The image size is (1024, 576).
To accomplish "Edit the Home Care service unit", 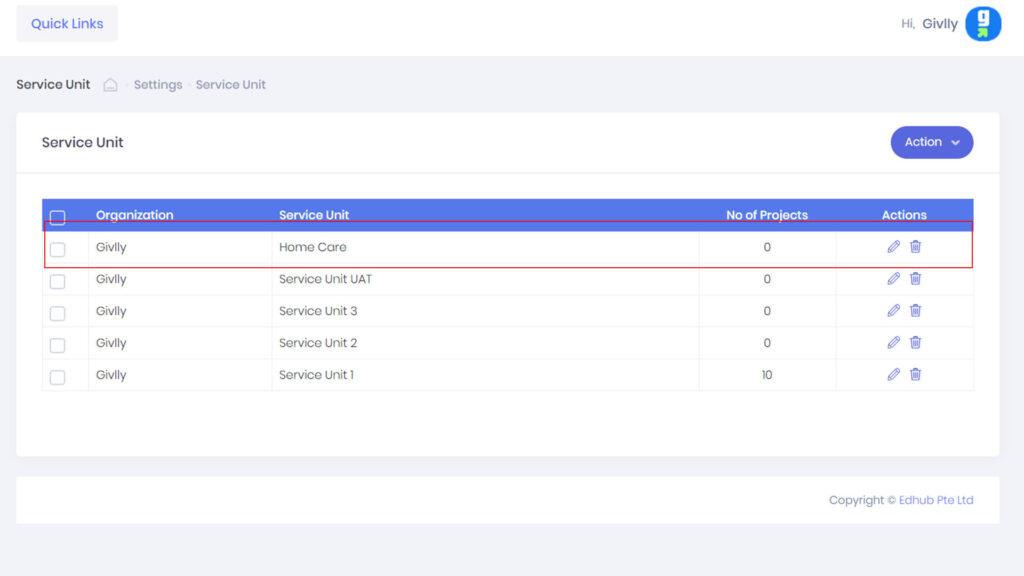I will (x=893, y=247).
